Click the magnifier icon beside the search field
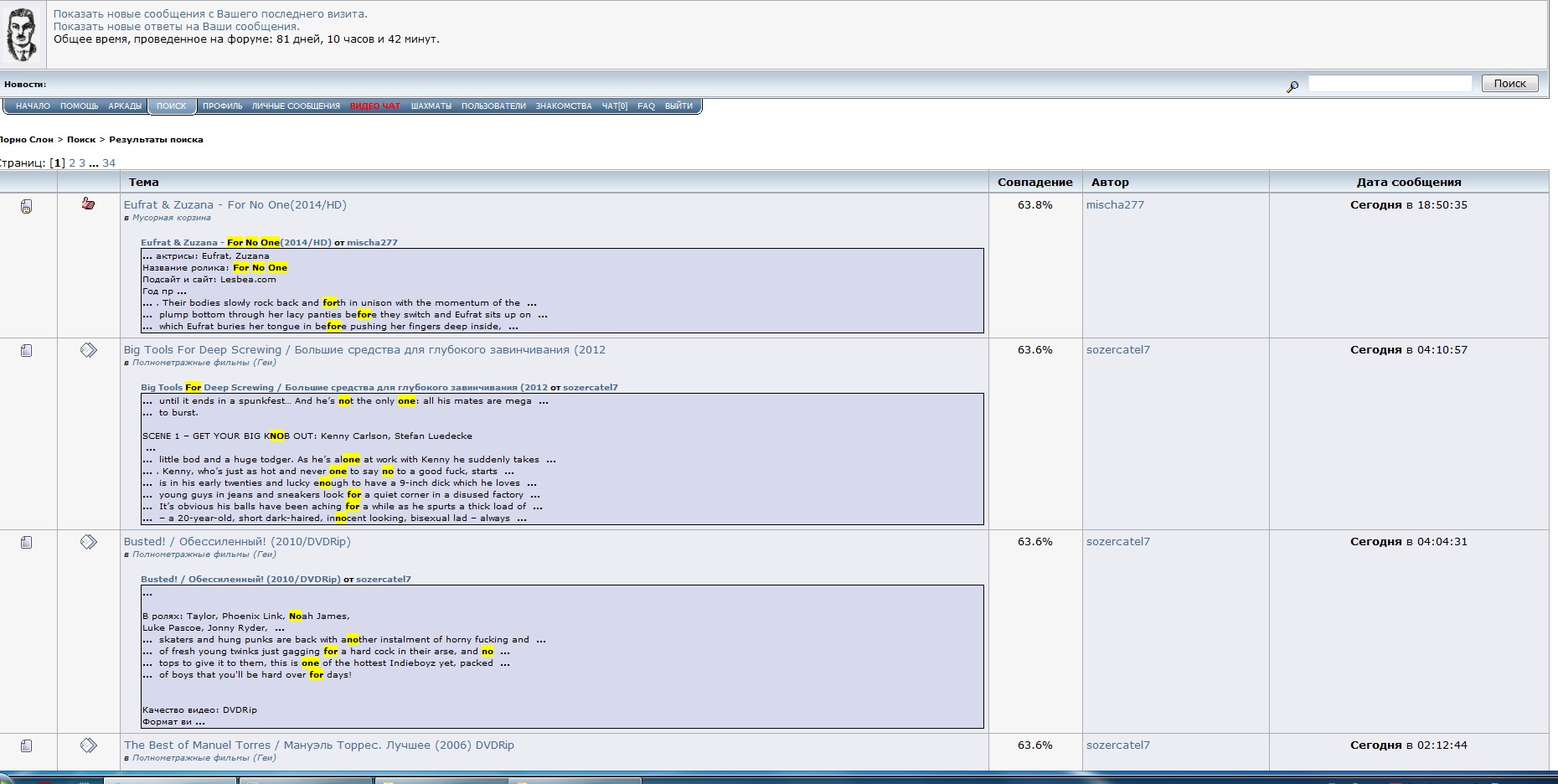This screenshot has width=1558, height=784. pos(1292,86)
